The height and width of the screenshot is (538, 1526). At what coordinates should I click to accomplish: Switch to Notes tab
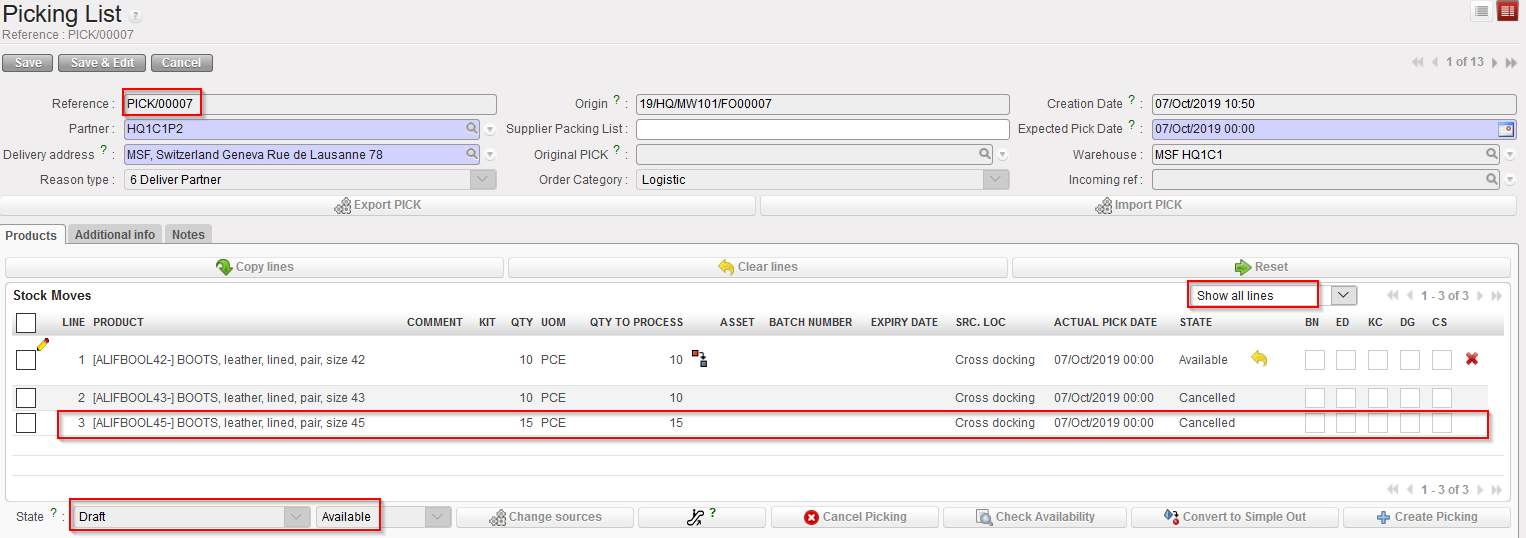[x=188, y=235]
